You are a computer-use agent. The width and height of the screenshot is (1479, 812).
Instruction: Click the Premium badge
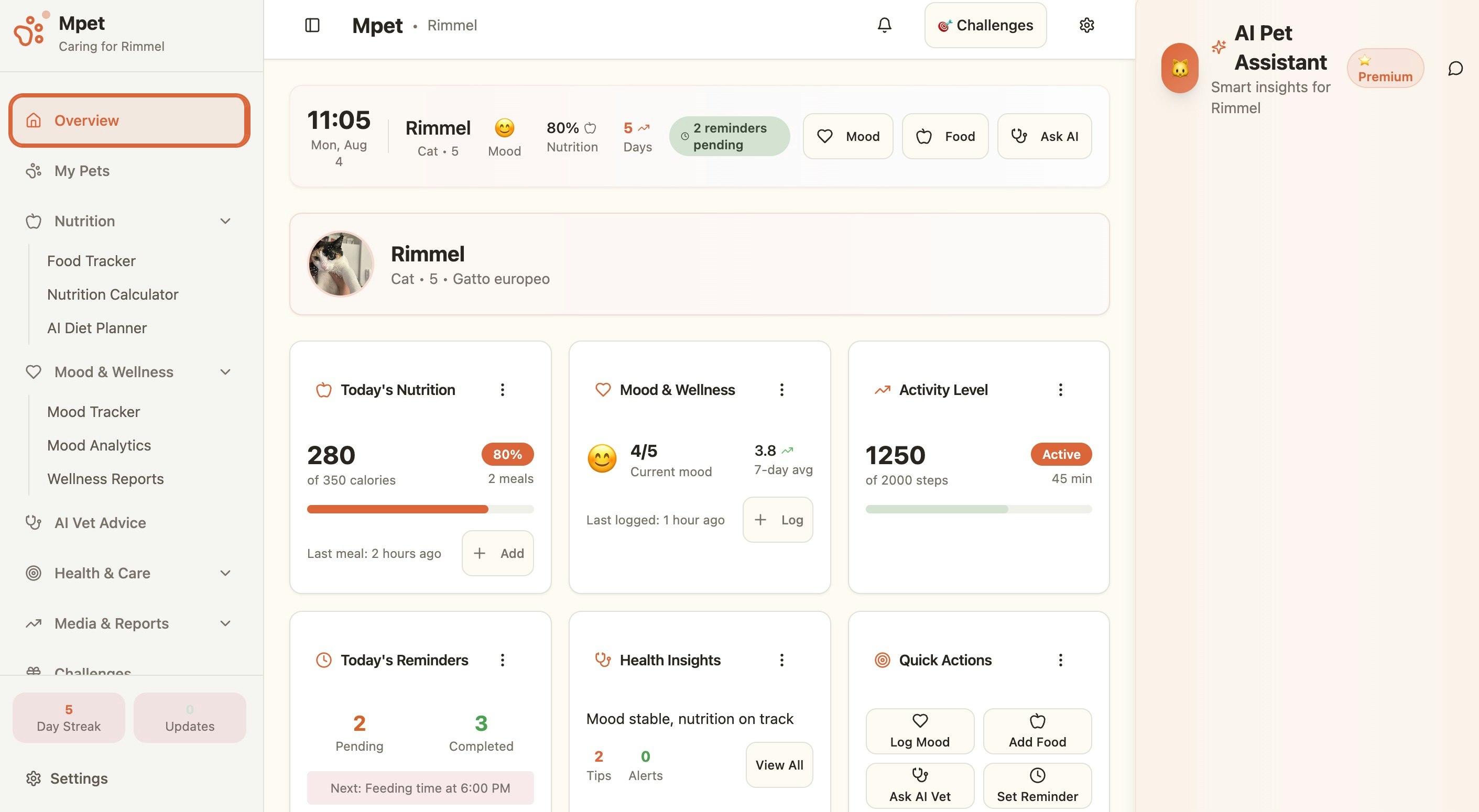click(x=1385, y=68)
